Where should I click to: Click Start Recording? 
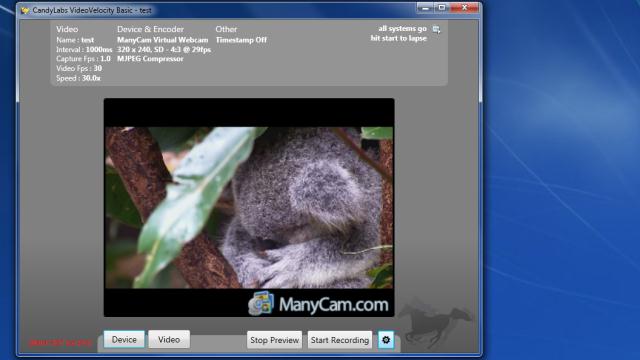(340, 340)
